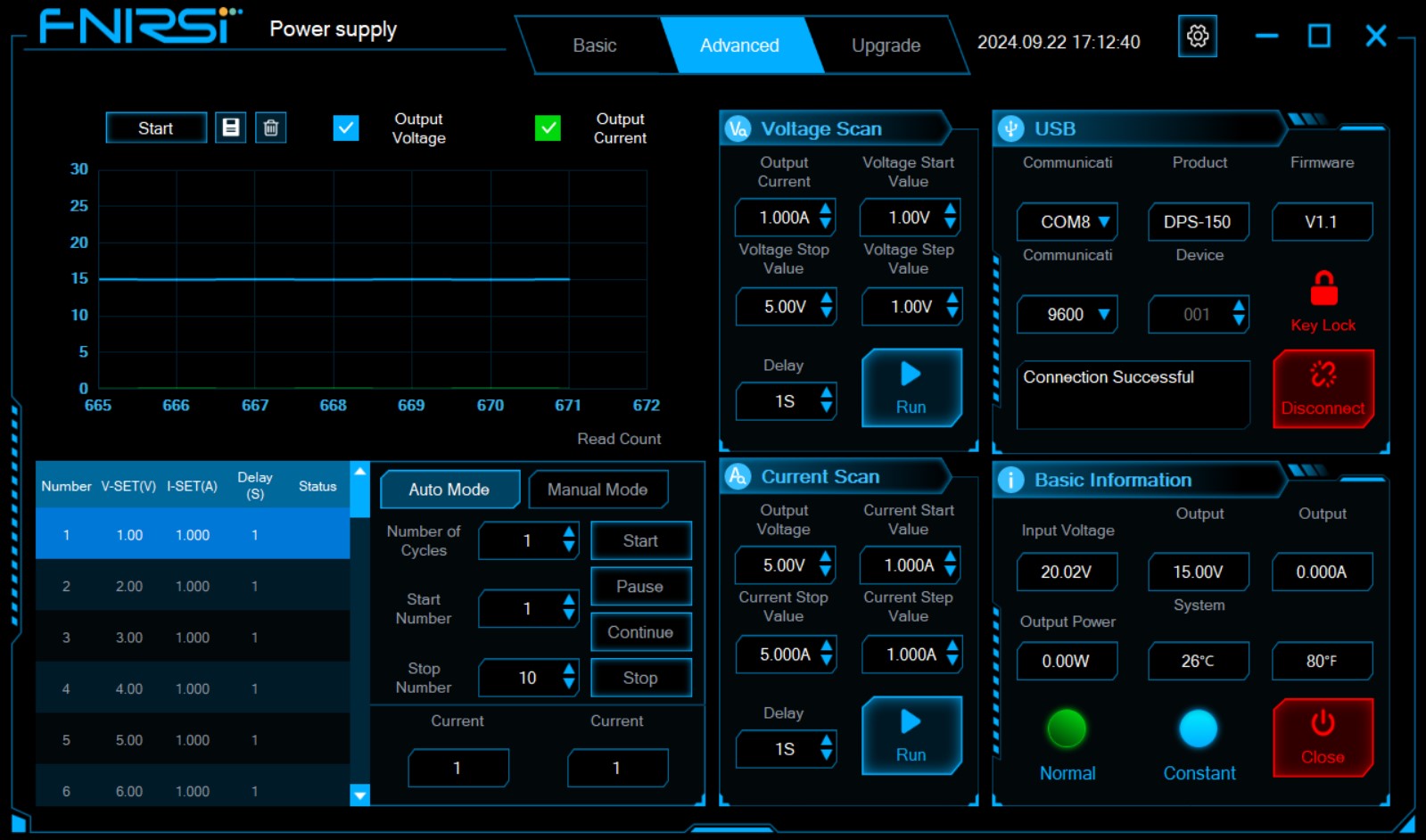Click the Pause button

(641, 586)
